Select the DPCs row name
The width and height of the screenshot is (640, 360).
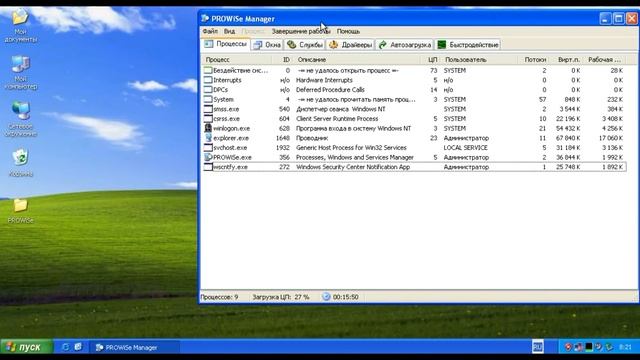click(x=220, y=90)
